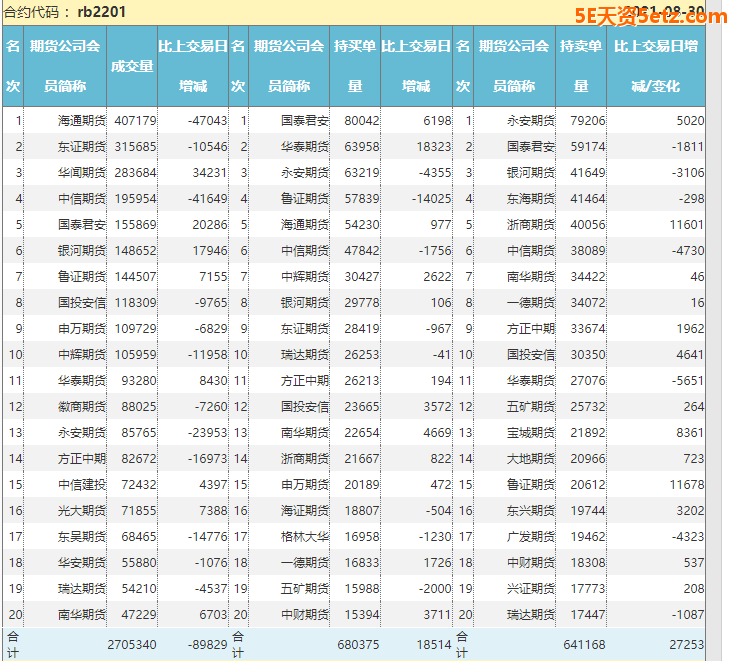Click 宝城期货 in the short positions list
The image size is (729, 661).
530,432
